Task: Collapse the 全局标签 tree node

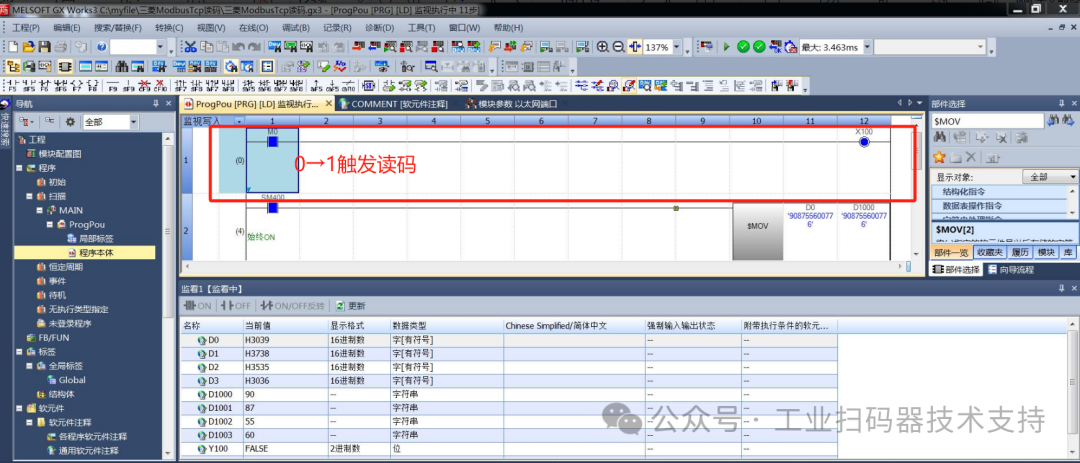Action: coord(29,366)
